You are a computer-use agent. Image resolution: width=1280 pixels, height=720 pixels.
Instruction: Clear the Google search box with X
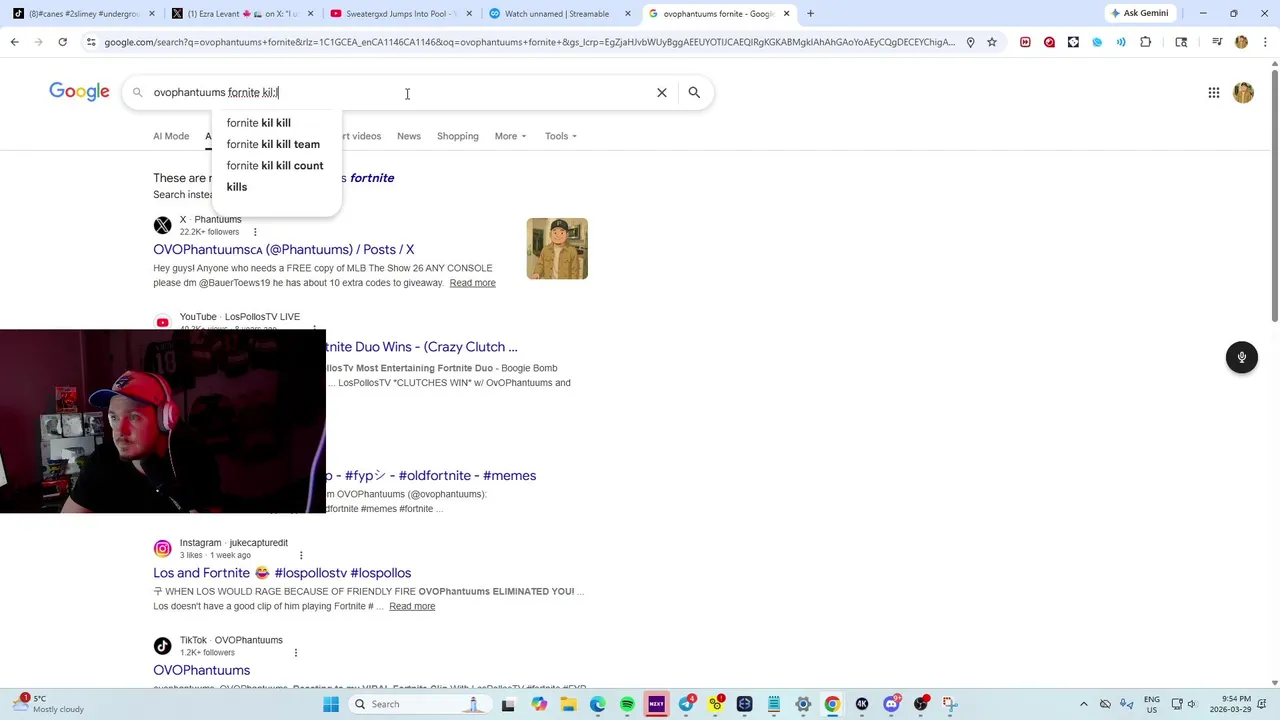662,92
